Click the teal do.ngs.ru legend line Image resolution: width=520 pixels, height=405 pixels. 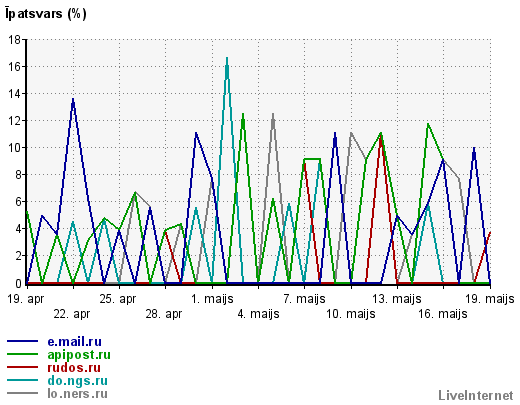[x=22, y=380]
